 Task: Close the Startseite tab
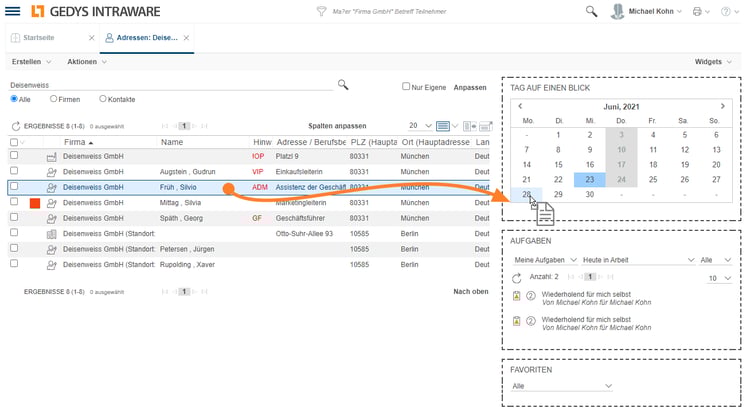[91, 38]
